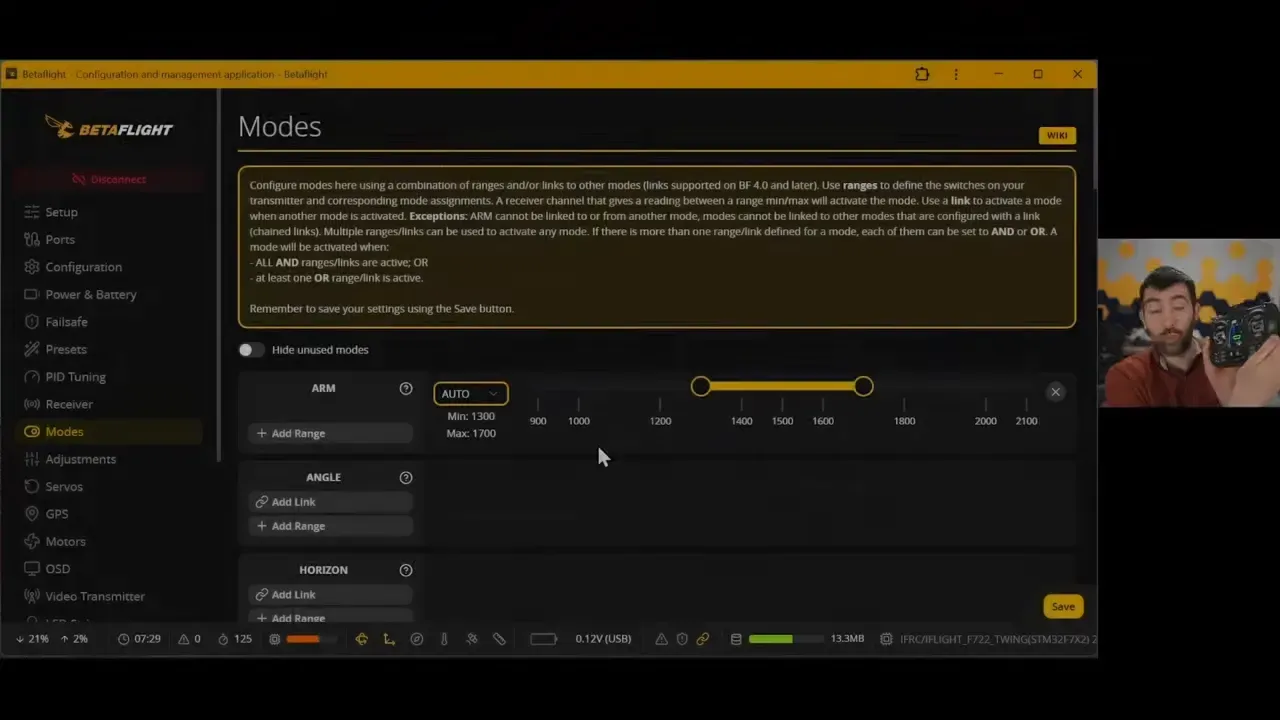Open the Ports tab
The height and width of the screenshot is (720, 1280).
pos(110,239)
